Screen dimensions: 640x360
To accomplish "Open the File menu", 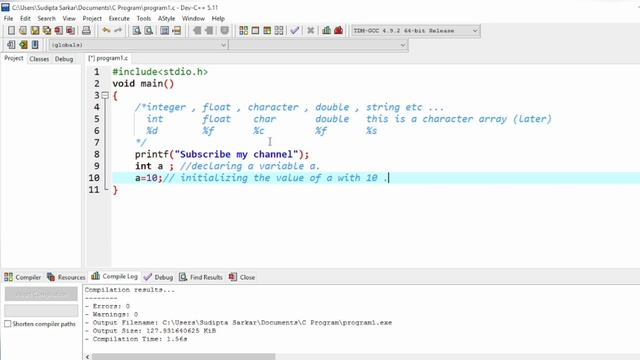I will click(8, 18).
